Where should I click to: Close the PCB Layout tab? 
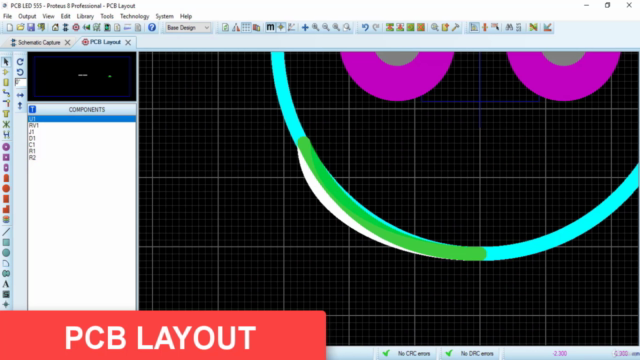pyautogui.click(x=128, y=42)
